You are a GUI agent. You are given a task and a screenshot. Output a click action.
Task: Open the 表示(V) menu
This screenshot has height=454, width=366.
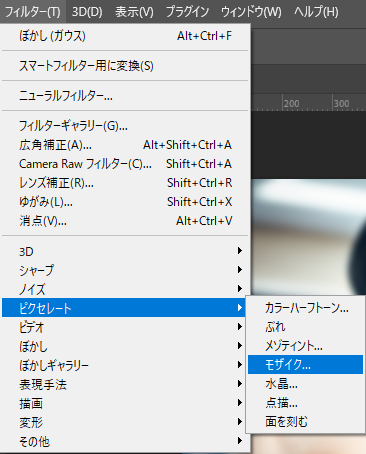[134, 12]
